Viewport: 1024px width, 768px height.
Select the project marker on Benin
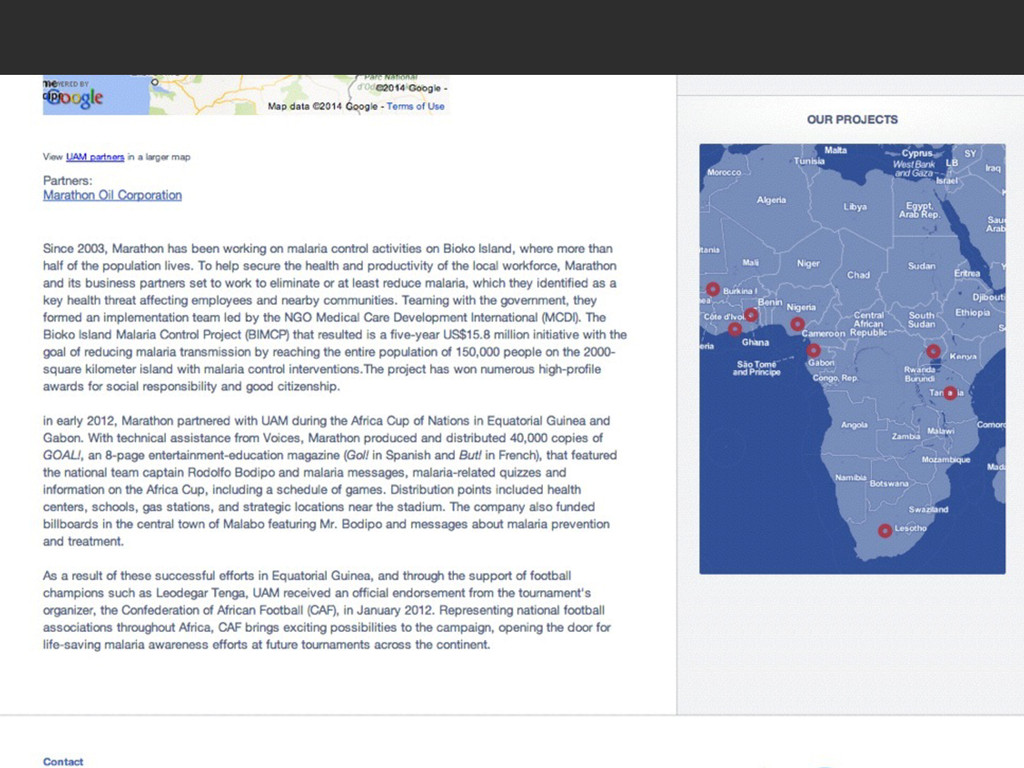click(752, 315)
